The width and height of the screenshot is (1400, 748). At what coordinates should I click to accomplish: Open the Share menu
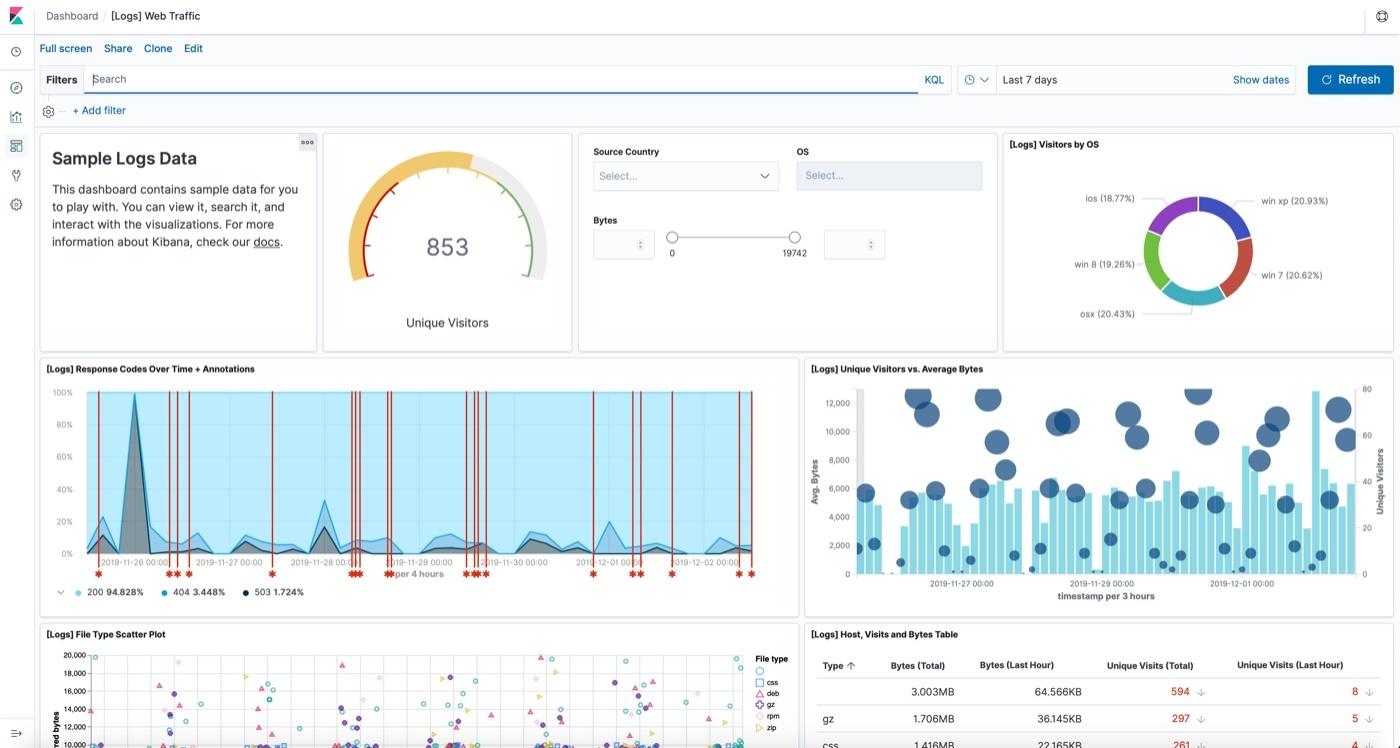tap(117, 48)
